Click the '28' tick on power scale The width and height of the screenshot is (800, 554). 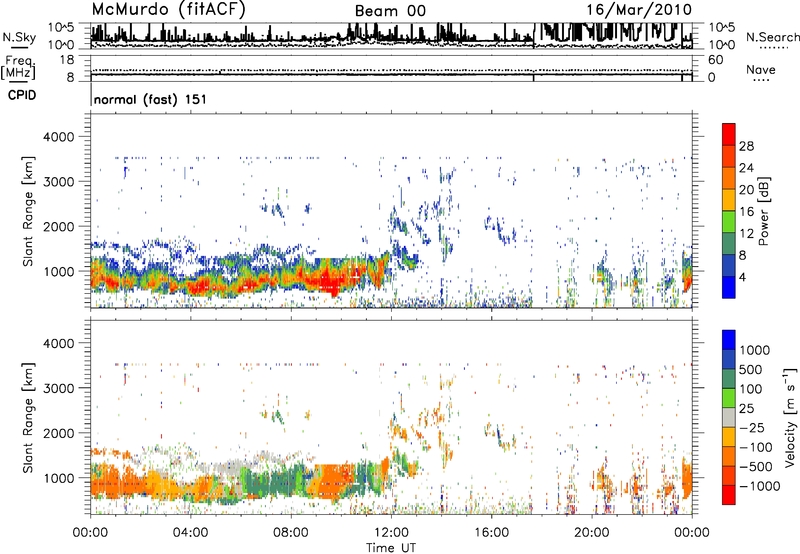(x=746, y=146)
